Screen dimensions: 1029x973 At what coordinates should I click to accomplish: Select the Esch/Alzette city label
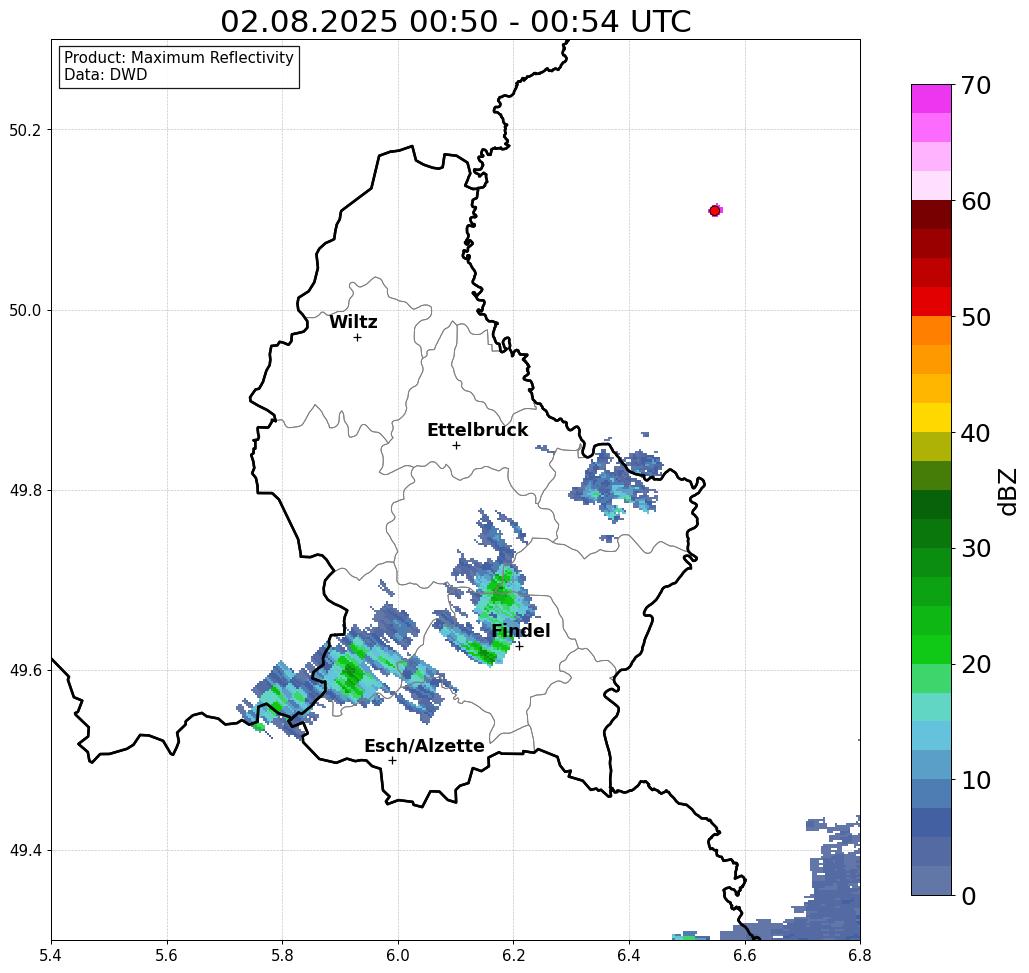424,746
